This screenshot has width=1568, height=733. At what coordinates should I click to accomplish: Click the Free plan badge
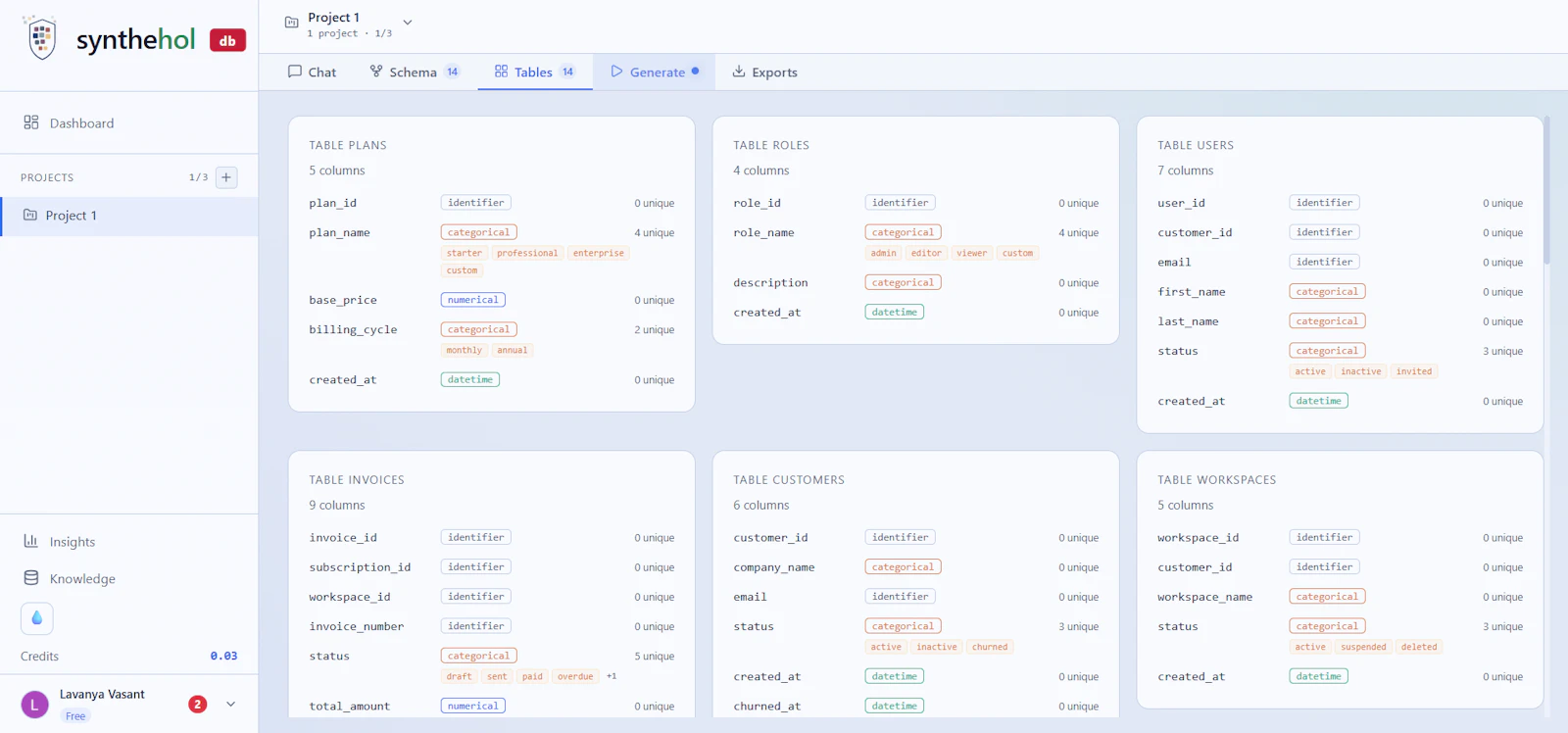click(75, 716)
